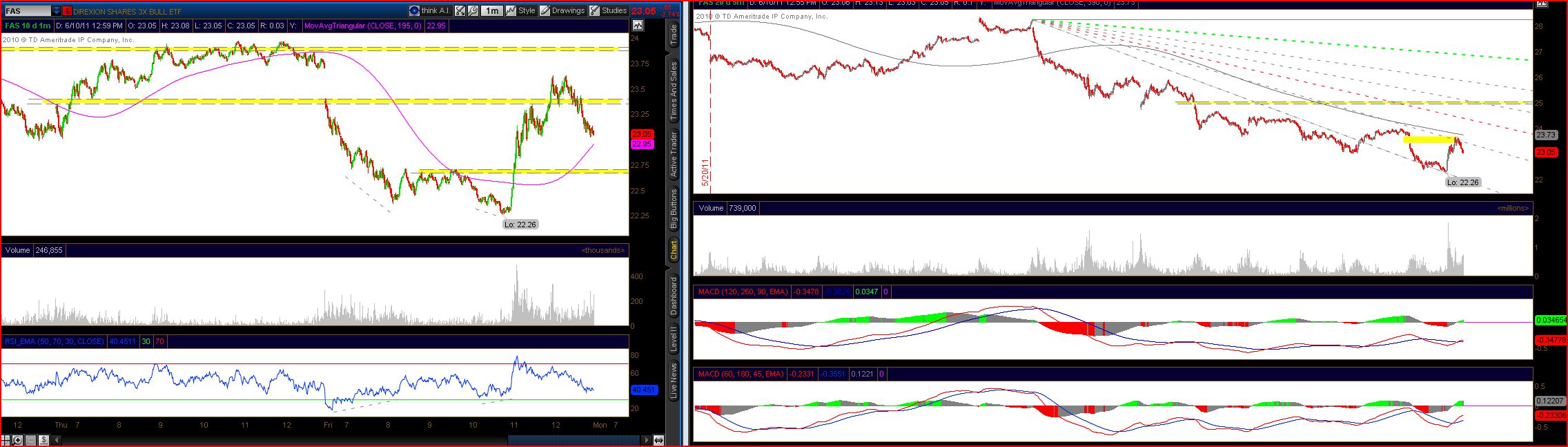Switch to Dashboard side tab
The height and width of the screenshot is (447, 1568).
point(674,296)
